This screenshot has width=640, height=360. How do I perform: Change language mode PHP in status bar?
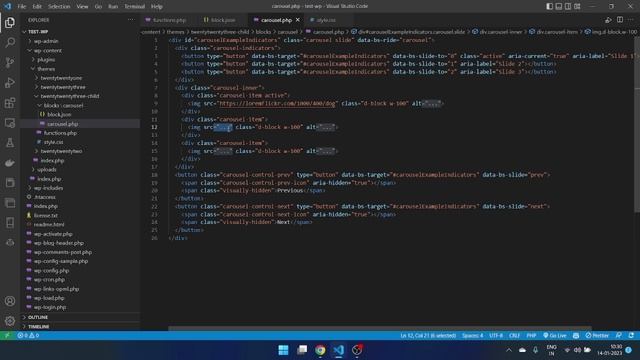(x=531, y=336)
